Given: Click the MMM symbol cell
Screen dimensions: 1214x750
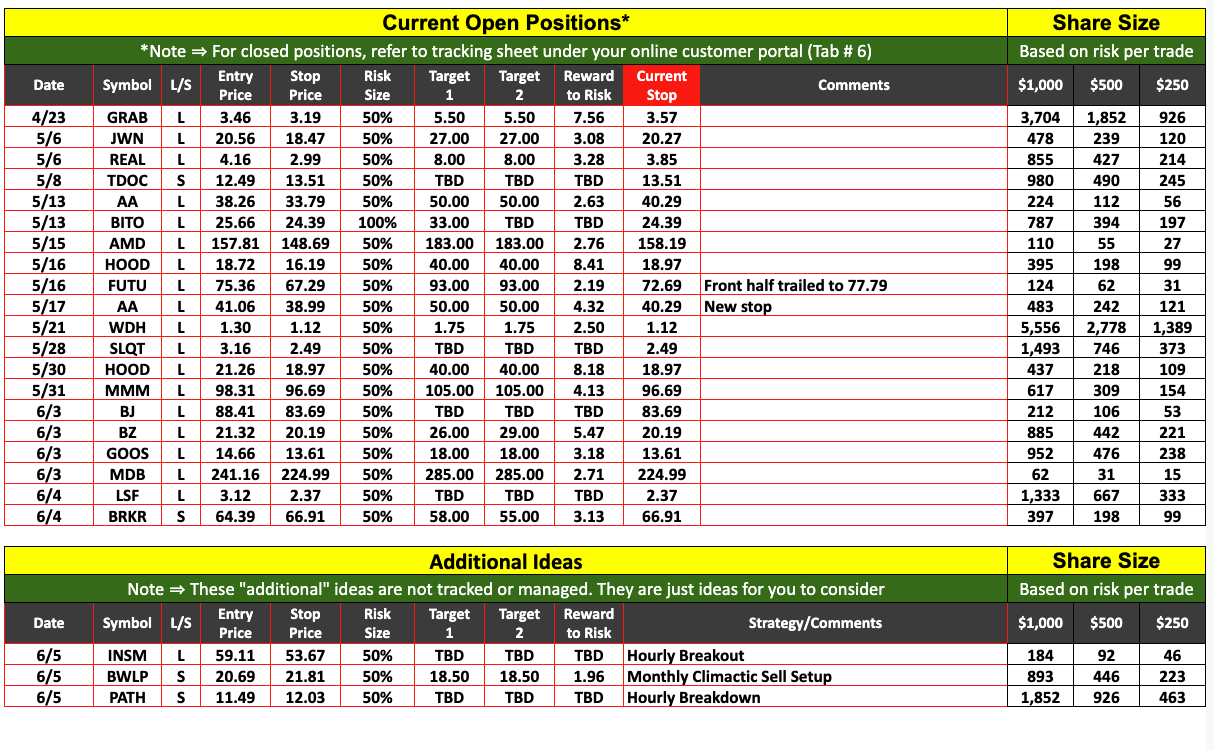Looking at the screenshot, I should point(127,390).
